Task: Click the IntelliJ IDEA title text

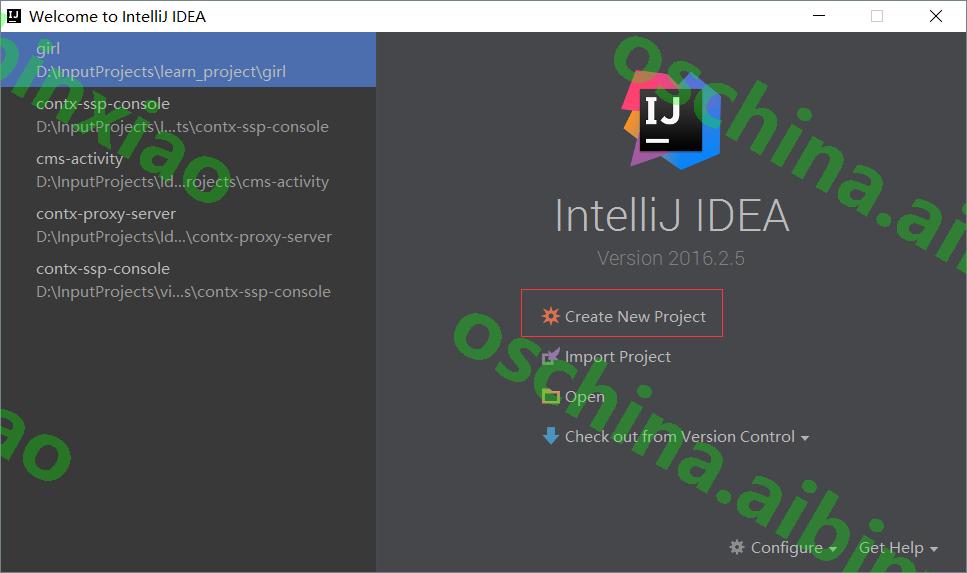Action: tap(672, 216)
